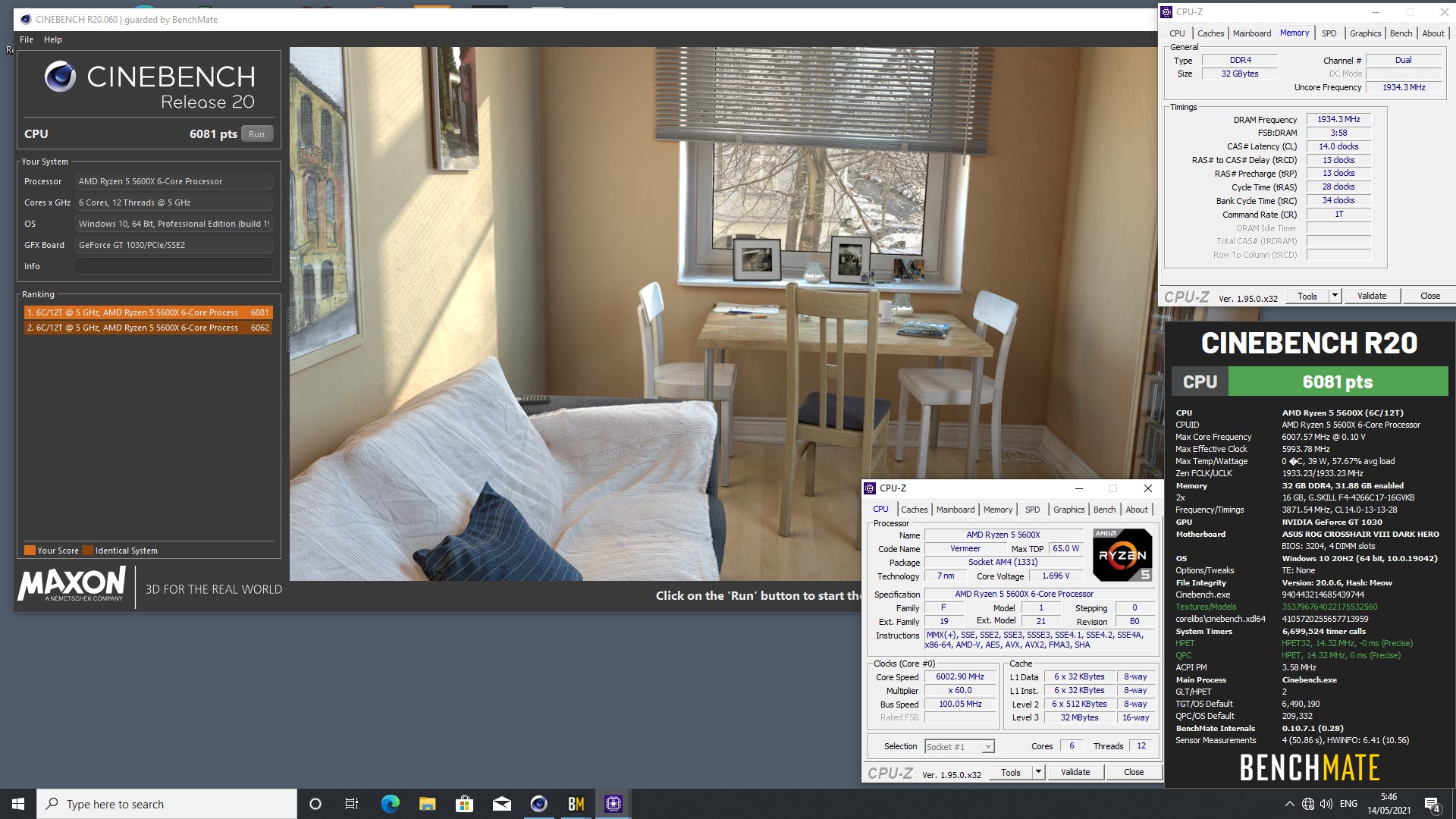This screenshot has width=1456, height=819.
Task: Click green 6081 pts bar in BenchMate
Action: click(1338, 381)
